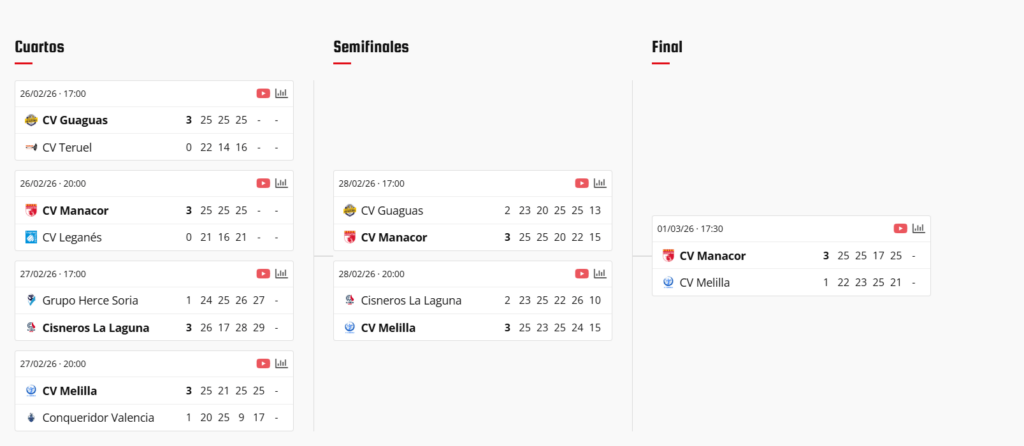Screen dimensions: 1024x446
Task: Play video of Melilla vs Conqueridor Valencia
Action: [263, 363]
